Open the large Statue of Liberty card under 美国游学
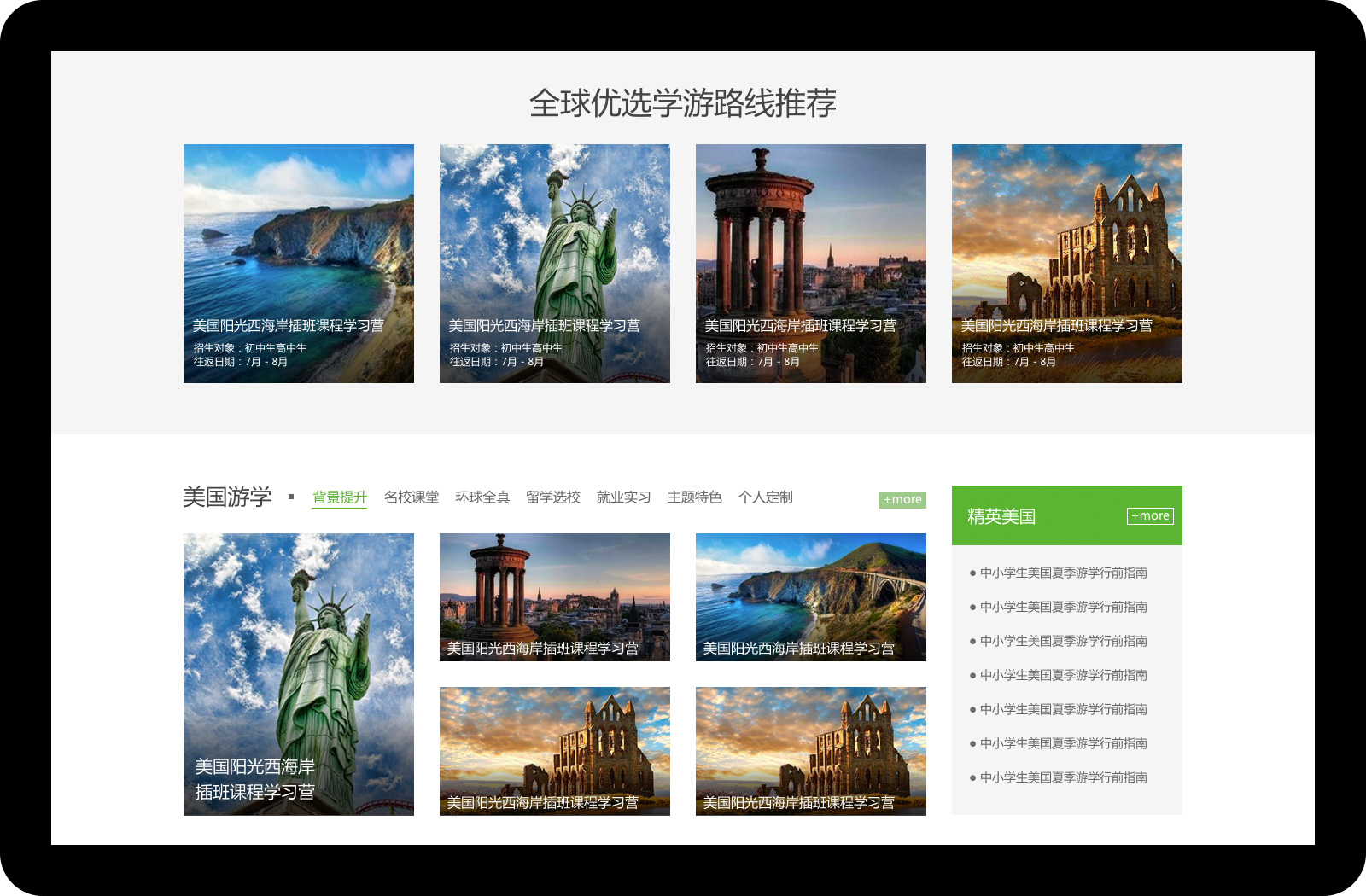 click(299, 674)
